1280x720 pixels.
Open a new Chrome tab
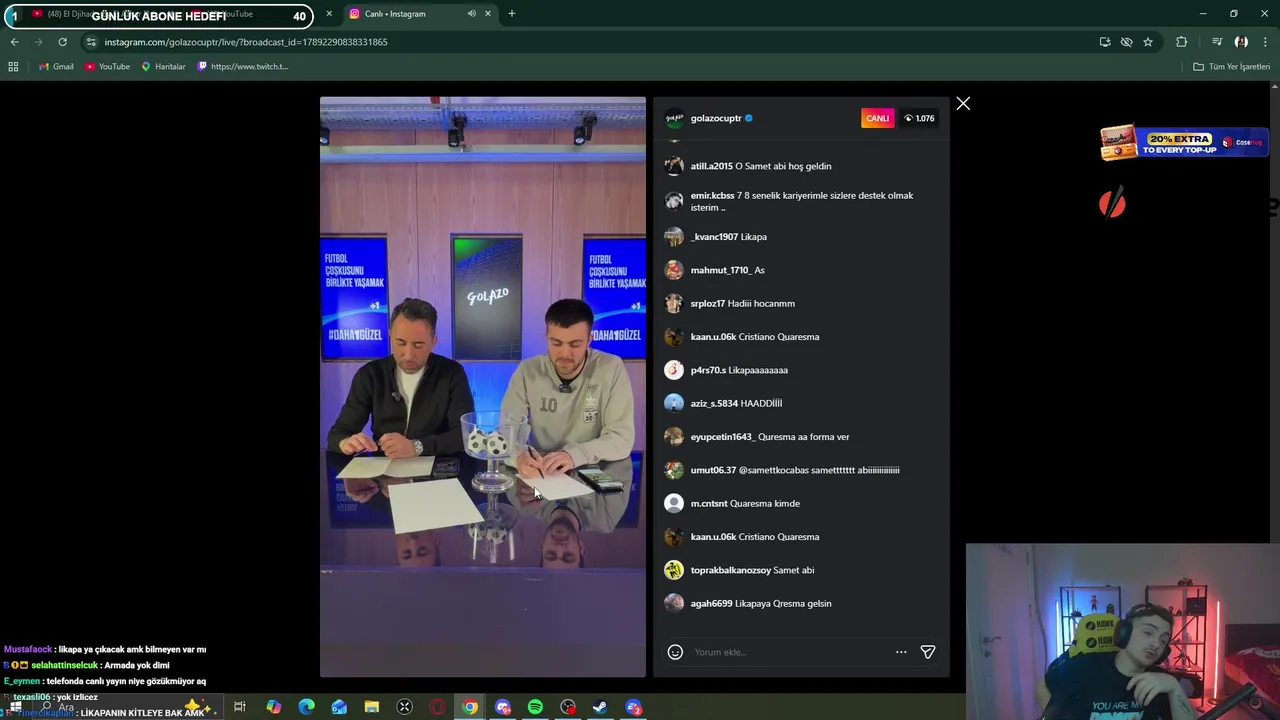511,14
